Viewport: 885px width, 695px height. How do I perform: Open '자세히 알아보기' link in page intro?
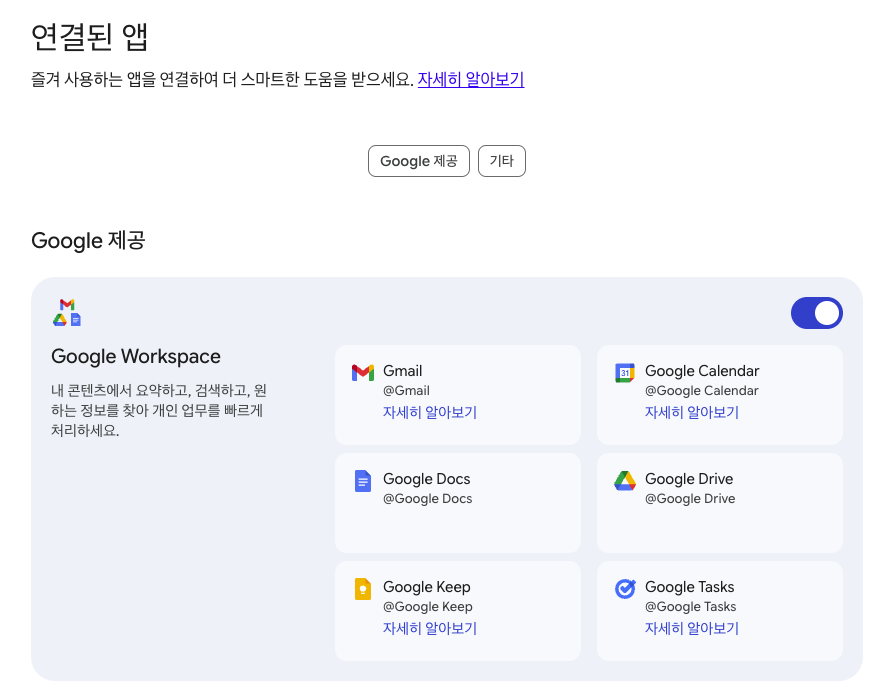[471, 79]
